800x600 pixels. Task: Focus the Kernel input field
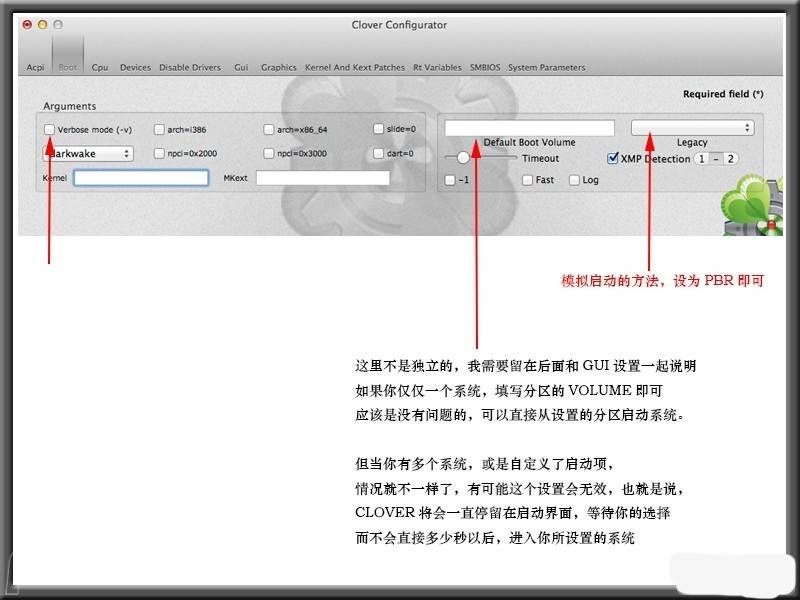(141, 178)
